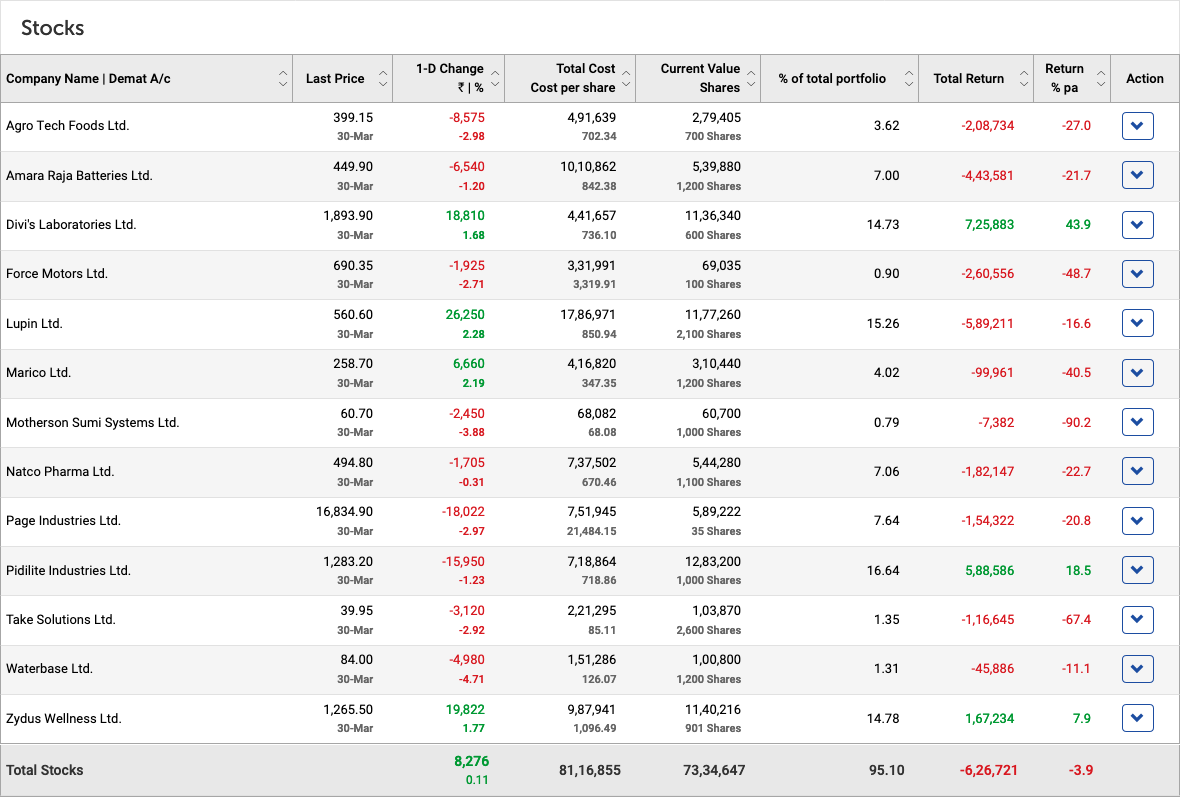Expand action menu for Force Motors

[x=1137, y=274]
